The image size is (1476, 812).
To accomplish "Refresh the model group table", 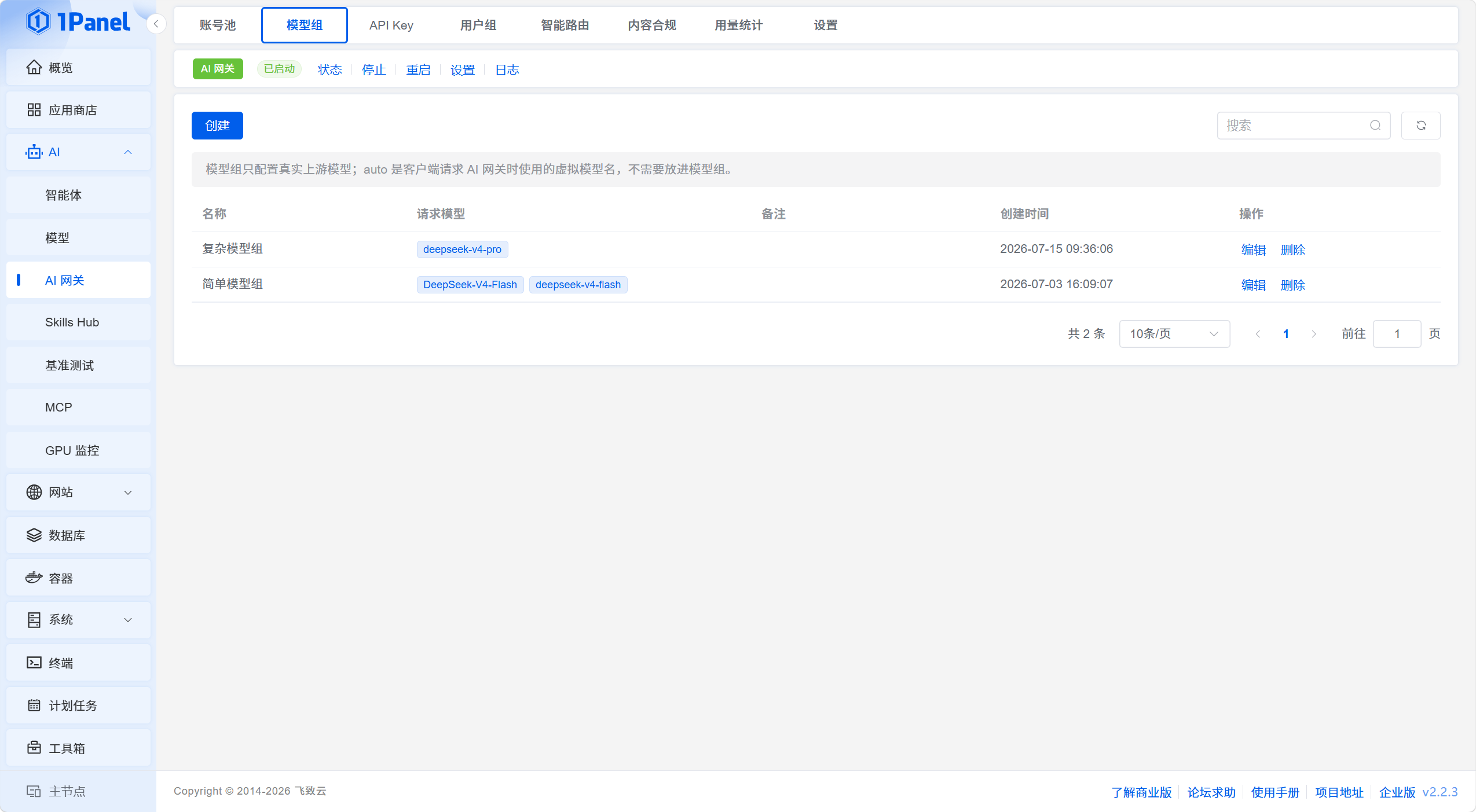I will click(1421, 126).
